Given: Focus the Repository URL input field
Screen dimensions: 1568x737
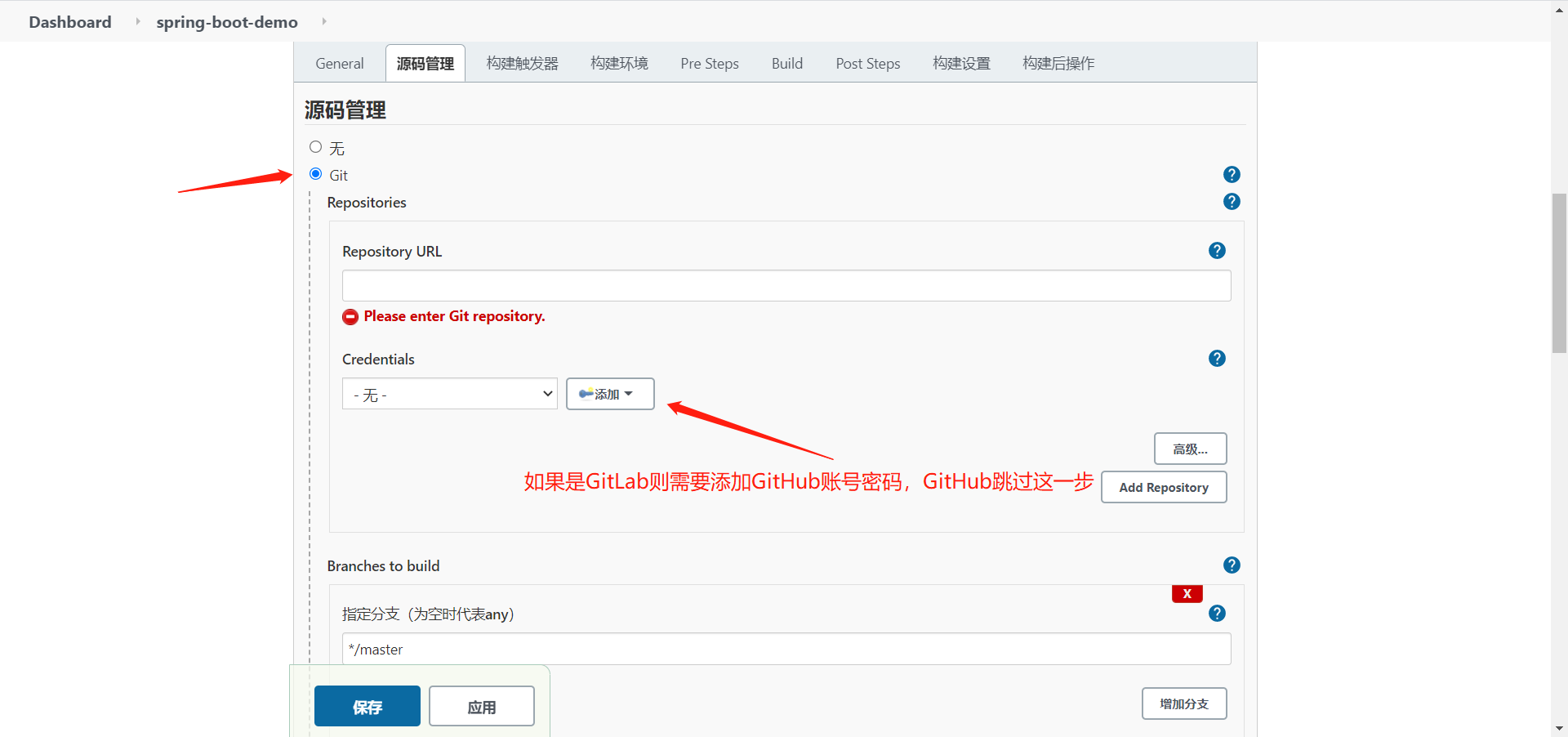Looking at the screenshot, I should pyautogui.click(x=786, y=286).
